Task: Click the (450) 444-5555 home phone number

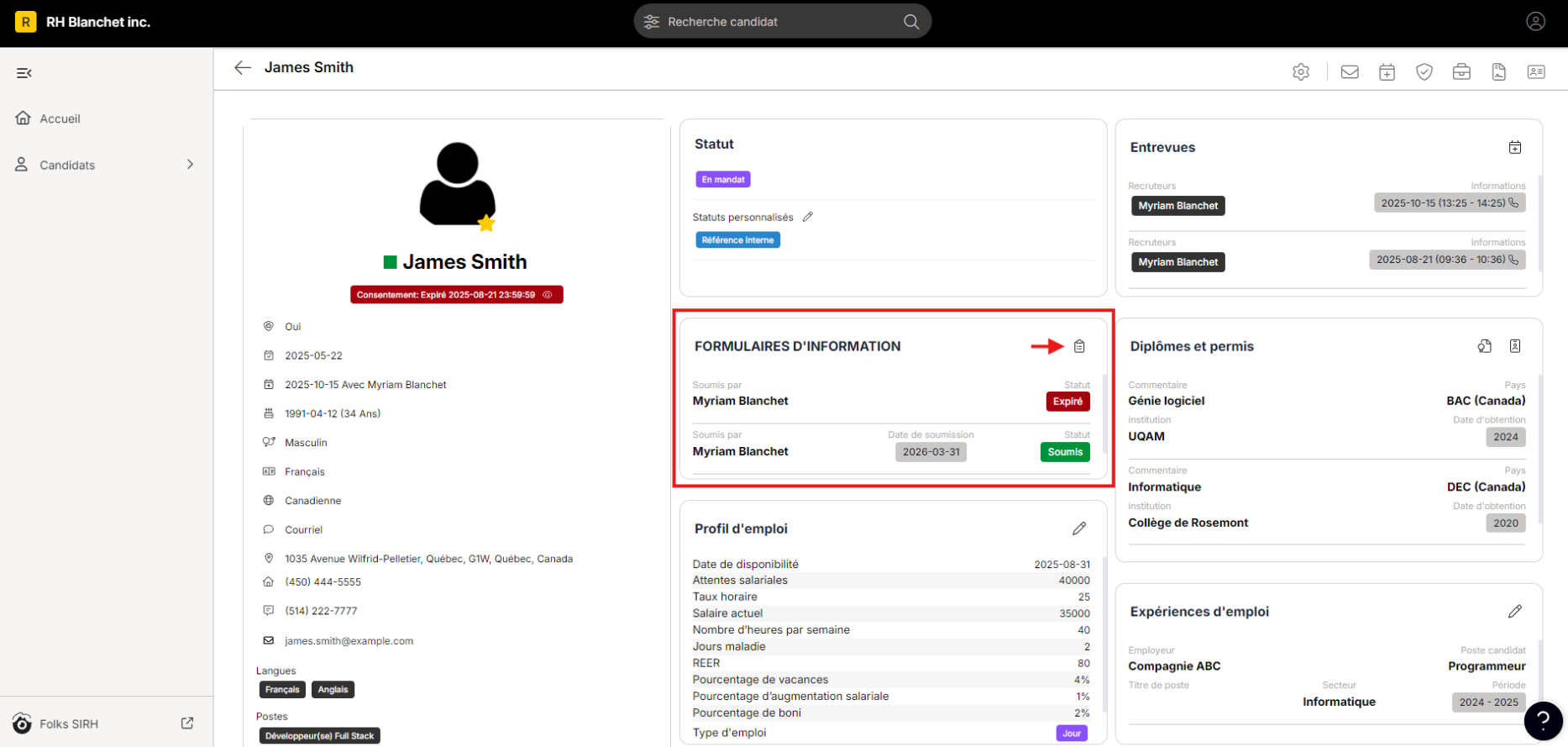Action: tap(323, 582)
